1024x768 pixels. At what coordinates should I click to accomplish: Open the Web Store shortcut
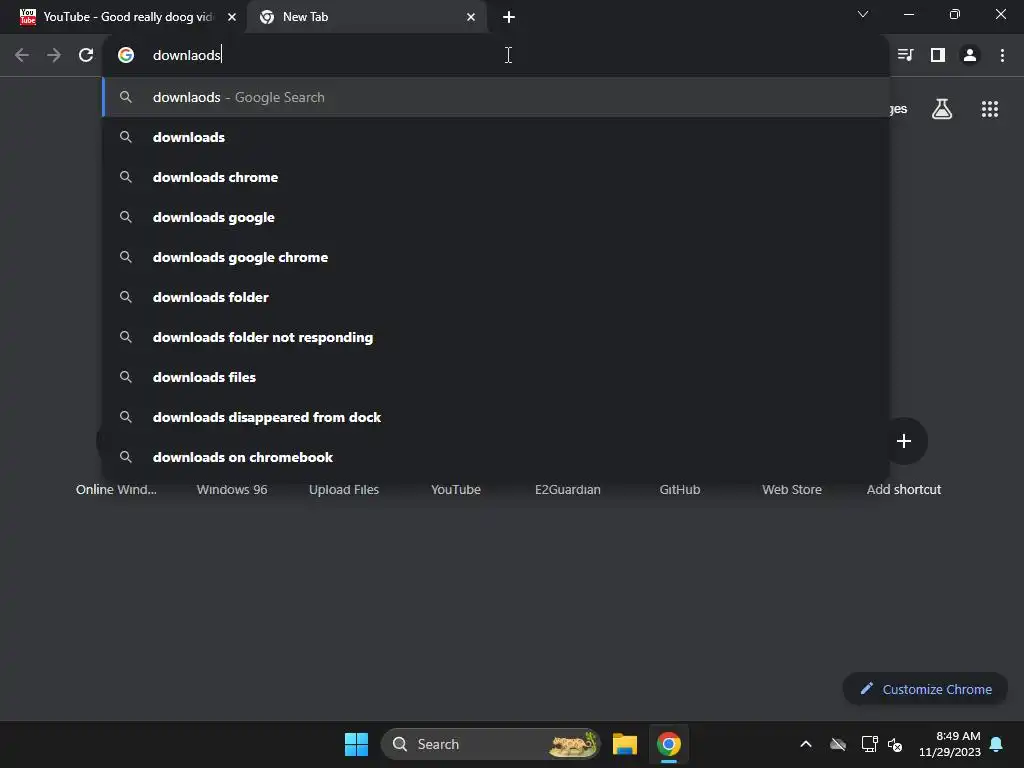pyautogui.click(x=792, y=490)
